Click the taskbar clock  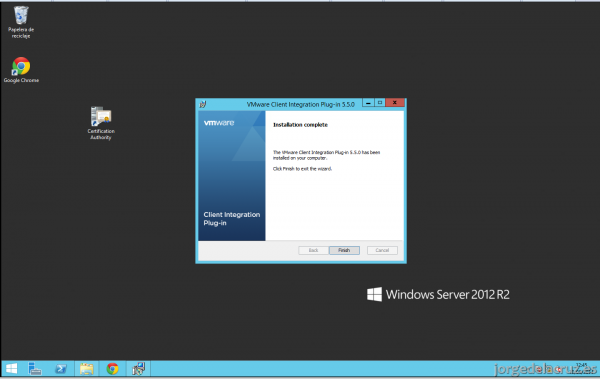[x=582, y=368]
